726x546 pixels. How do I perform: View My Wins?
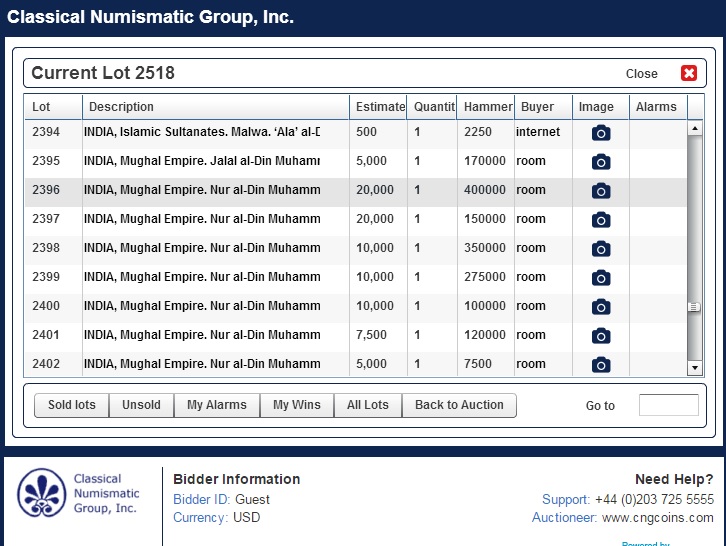(296, 405)
